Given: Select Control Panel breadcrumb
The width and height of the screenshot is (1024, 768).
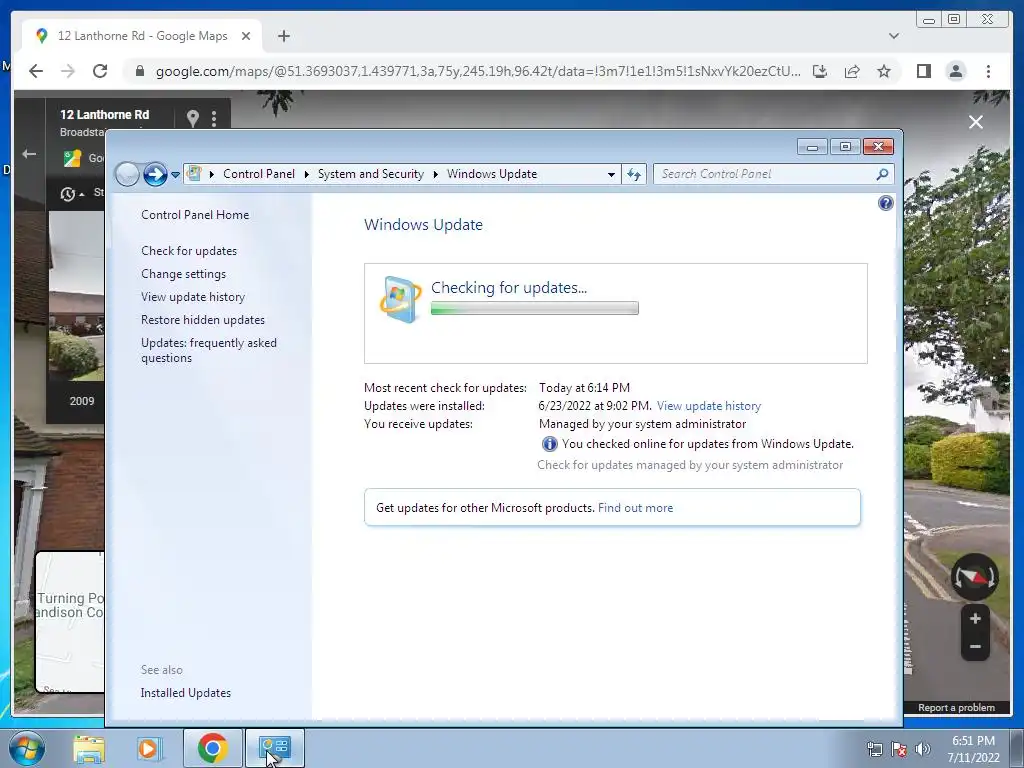Looking at the screenshot, I should pos(259,174).
